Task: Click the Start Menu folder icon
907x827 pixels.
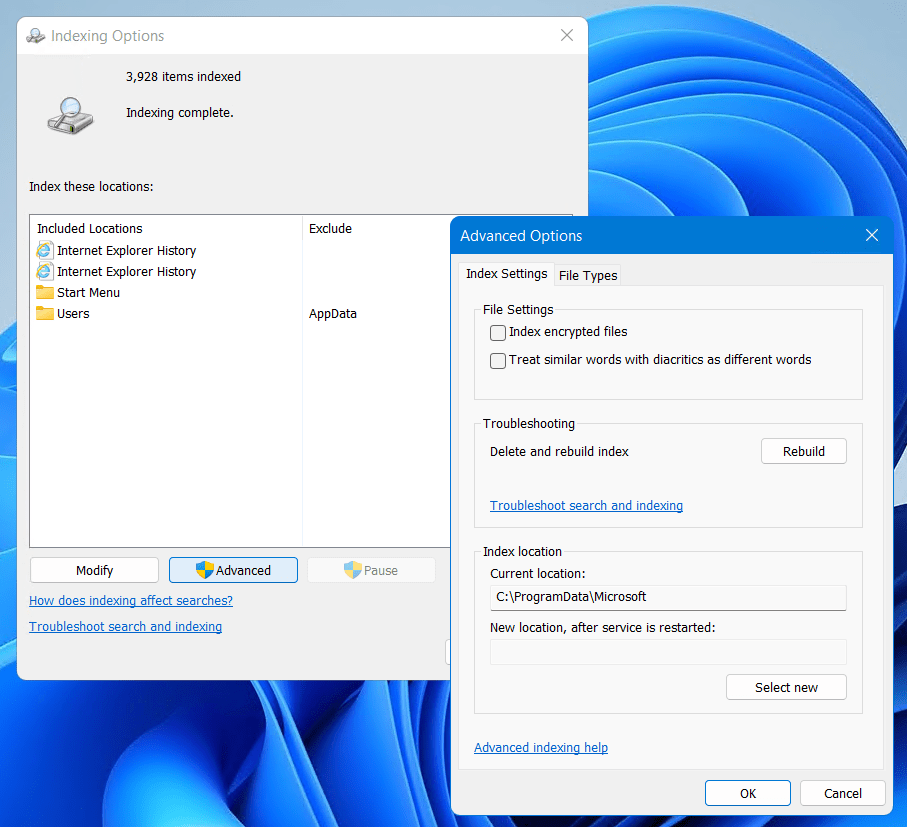Action: pyautogui.click(x=44, y=293)
